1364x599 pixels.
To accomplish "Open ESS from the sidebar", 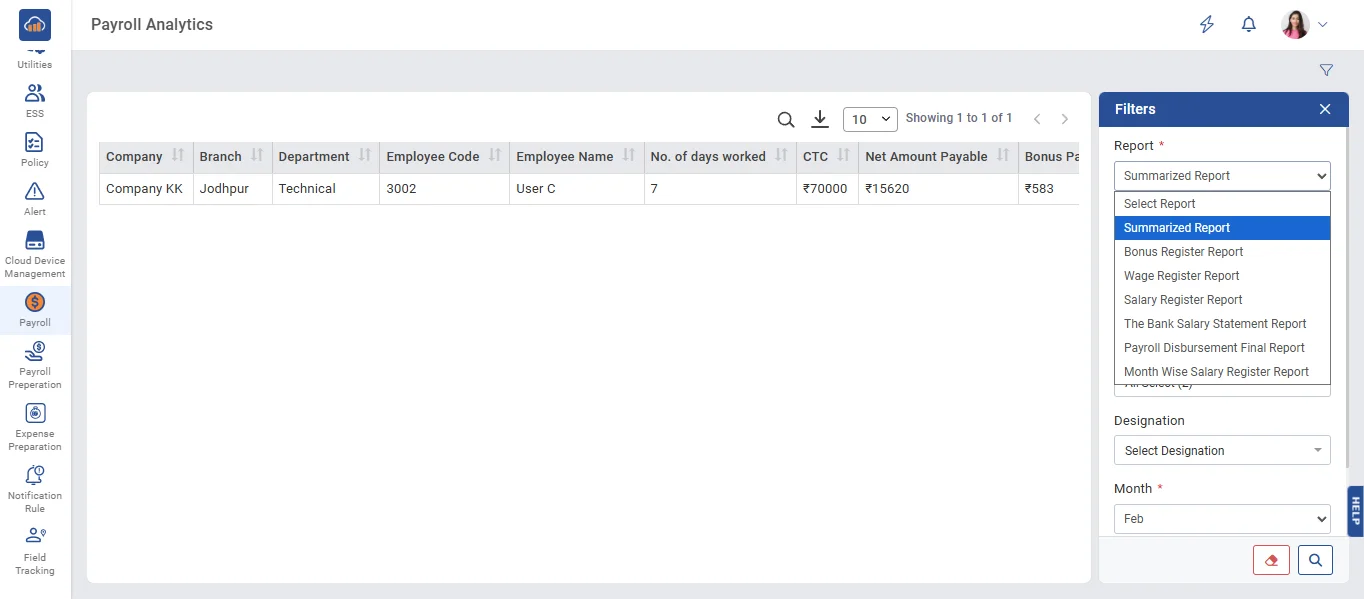I will tap(35, 100).
